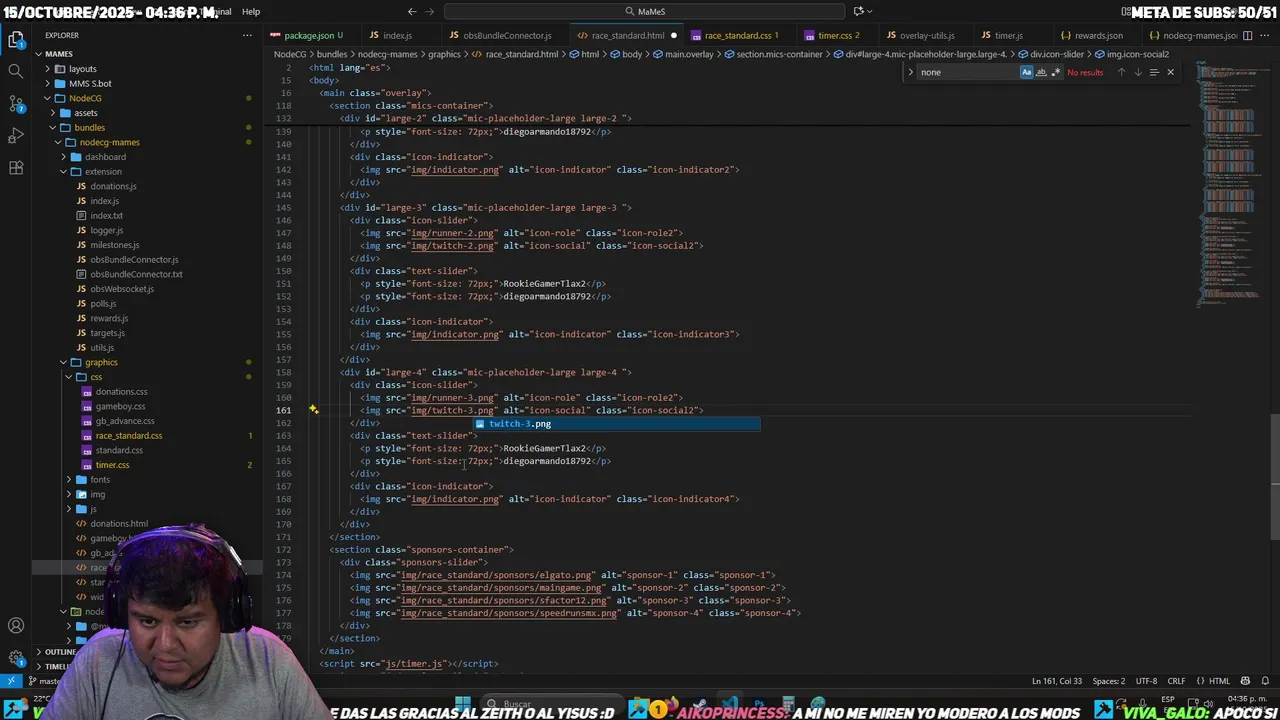Click the Windows Start button
1280x720 pixels.
click(463, 704)
